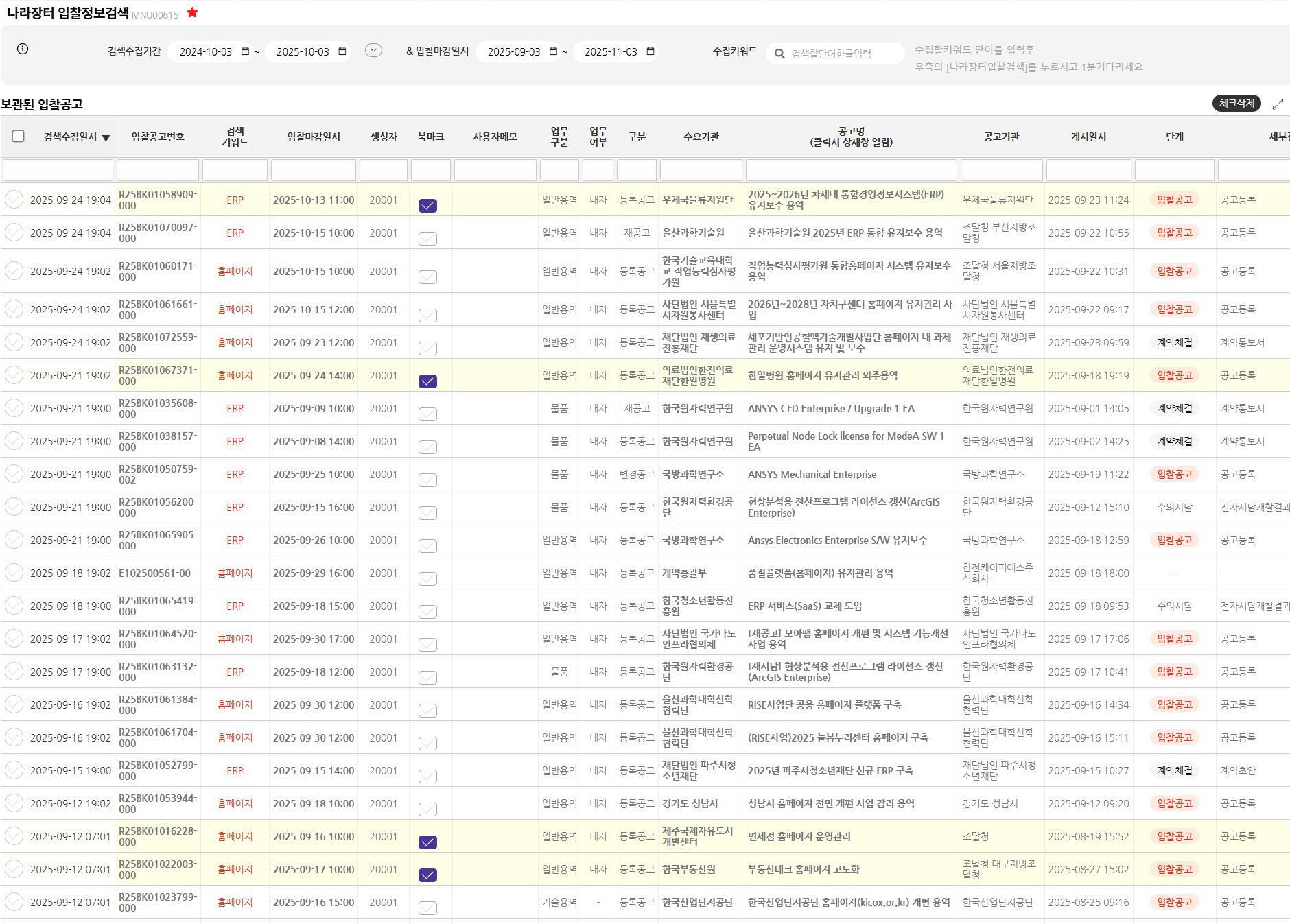The width and height of the screenshot is (1290, 924).
Task: Open 면세점 홈페이지 운영관리 notice details
Action: pos(799,836)
